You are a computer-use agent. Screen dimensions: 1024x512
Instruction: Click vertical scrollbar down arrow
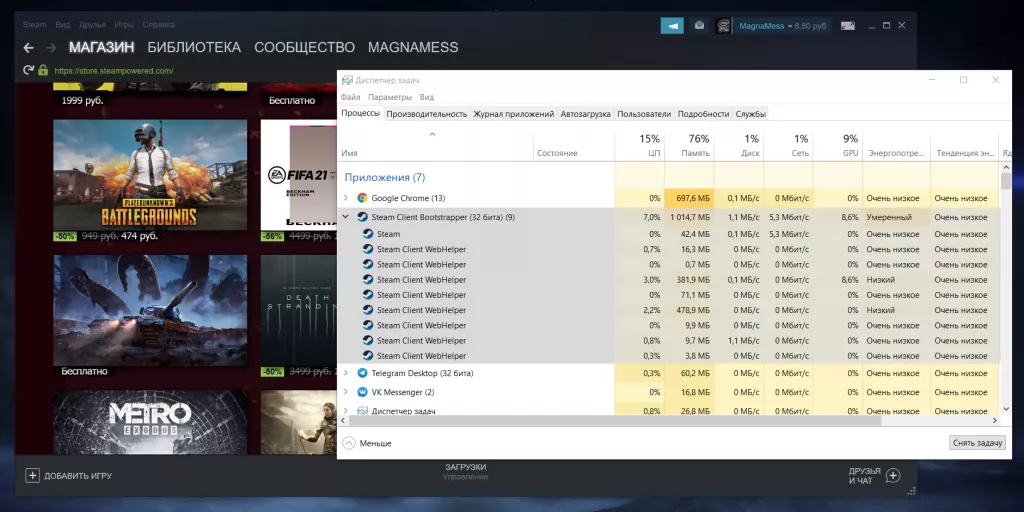[x=1005, y=410]
